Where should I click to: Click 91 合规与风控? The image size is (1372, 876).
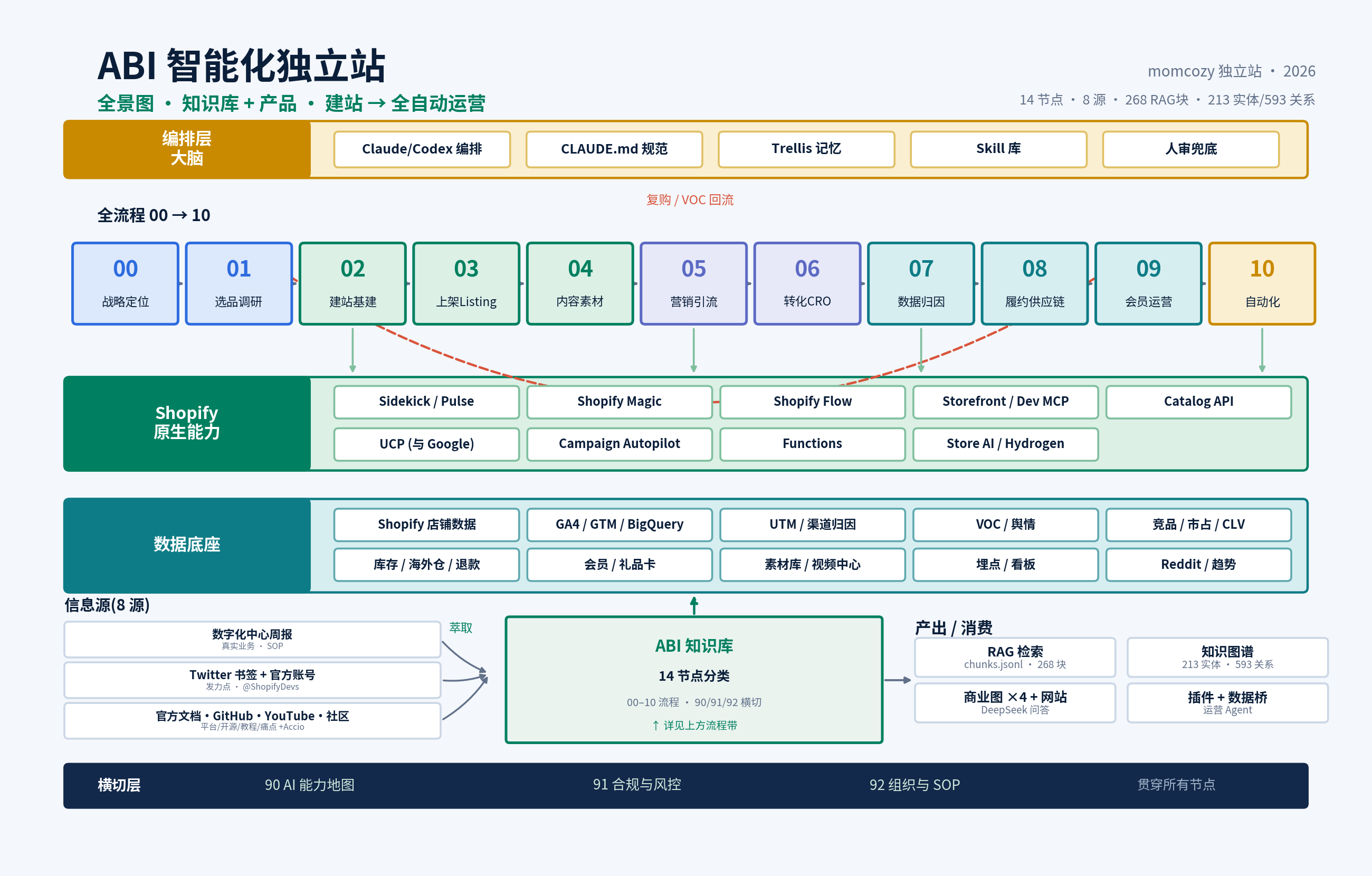click(637, 785)
